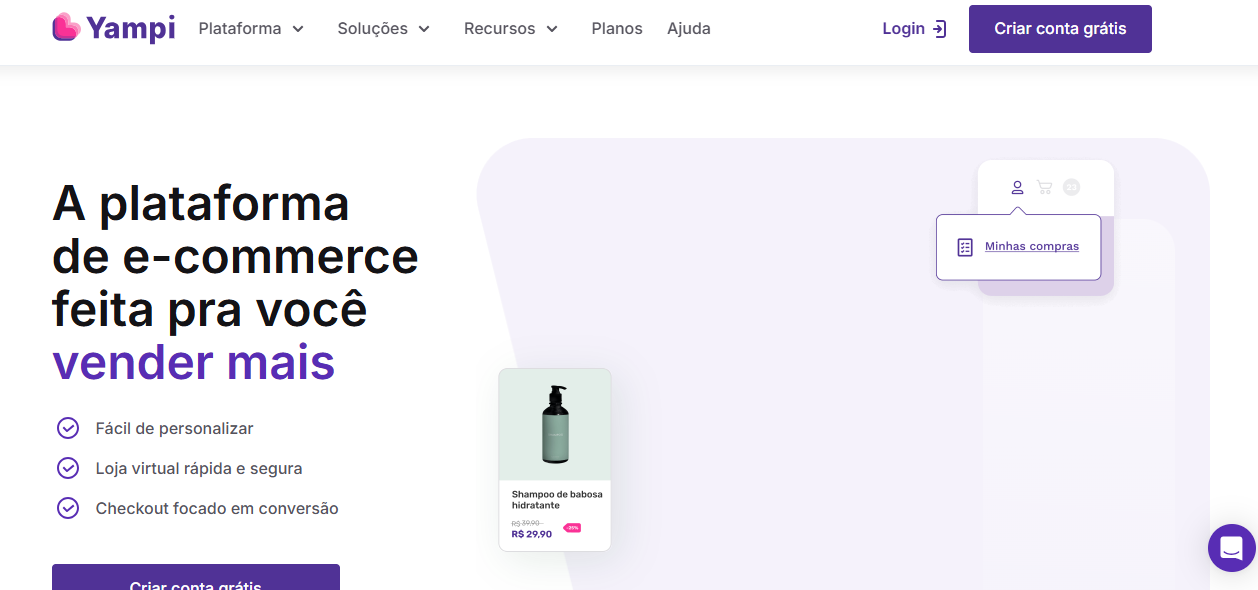This screenshot has height=590, width=1258.
Task: Click the round badge next to cart icon
Action: coord(1071,187)
